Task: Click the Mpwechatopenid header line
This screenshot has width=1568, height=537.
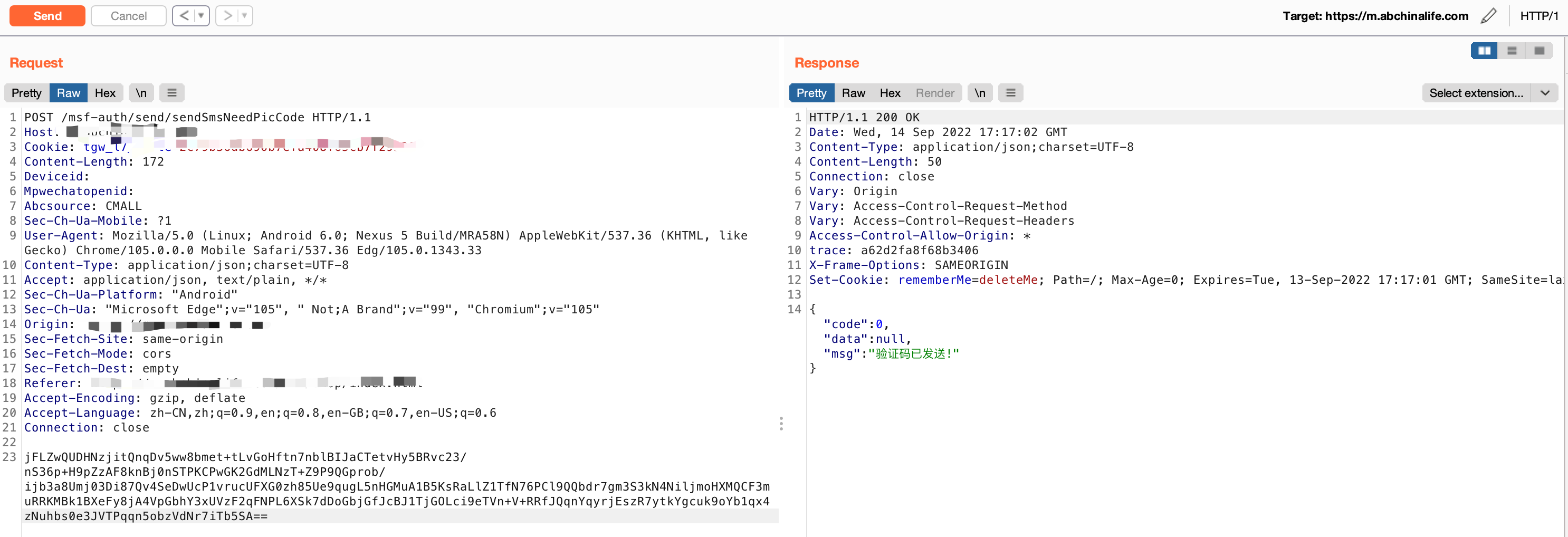Action: point(79,191)
